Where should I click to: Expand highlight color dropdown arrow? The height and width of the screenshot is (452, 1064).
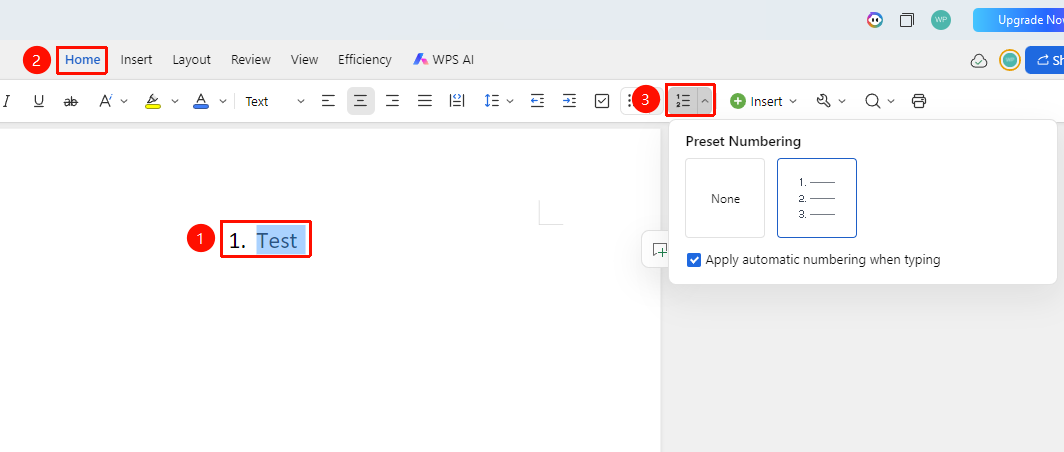[174, 101]
